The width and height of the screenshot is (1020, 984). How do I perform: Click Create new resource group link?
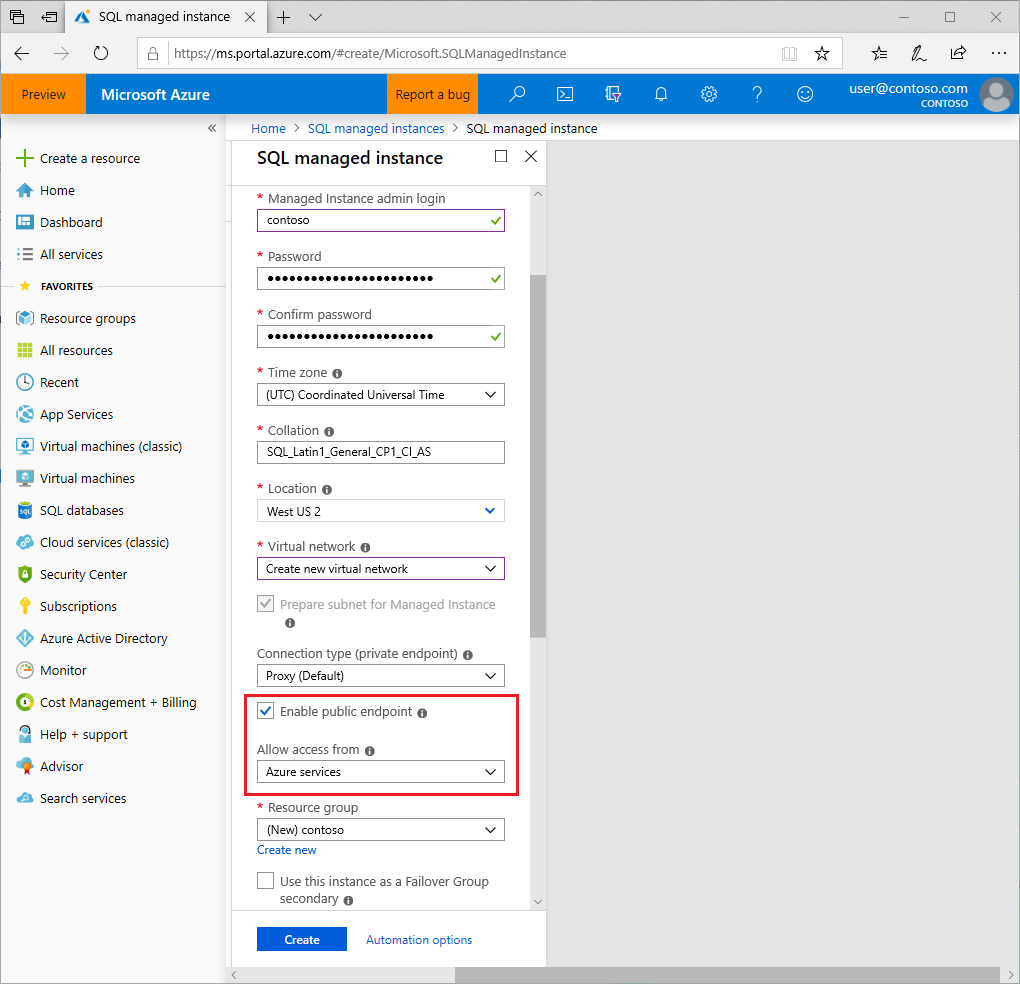tap(286, 850)
